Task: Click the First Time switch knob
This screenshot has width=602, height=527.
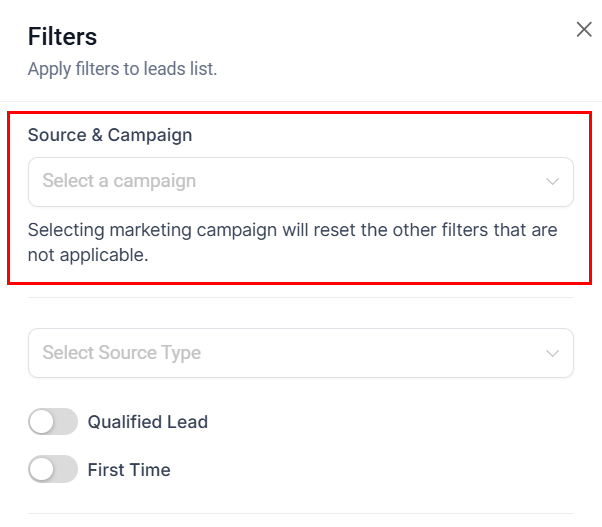Action: point(42,470)
